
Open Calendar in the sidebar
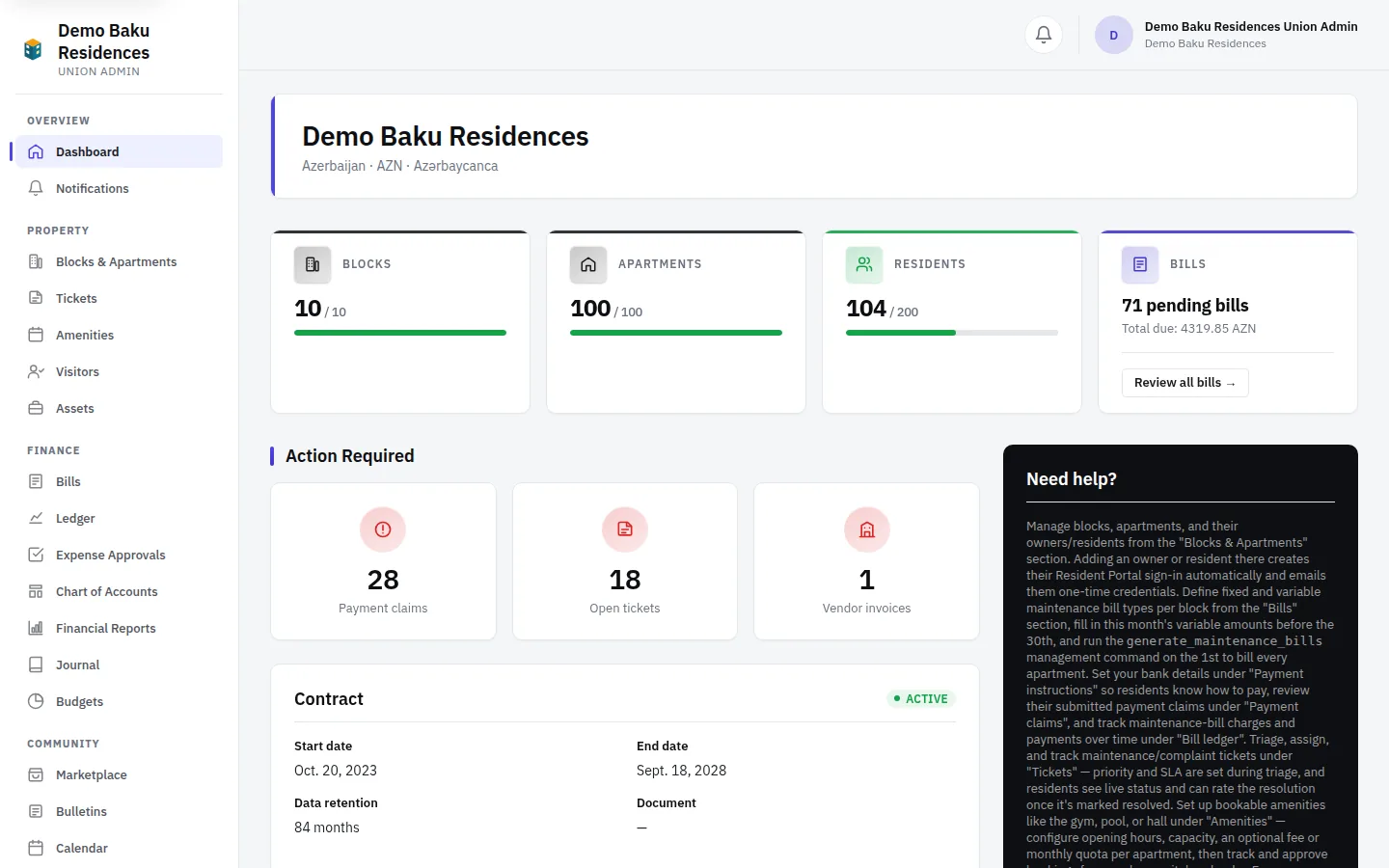(x=119, y=848)
